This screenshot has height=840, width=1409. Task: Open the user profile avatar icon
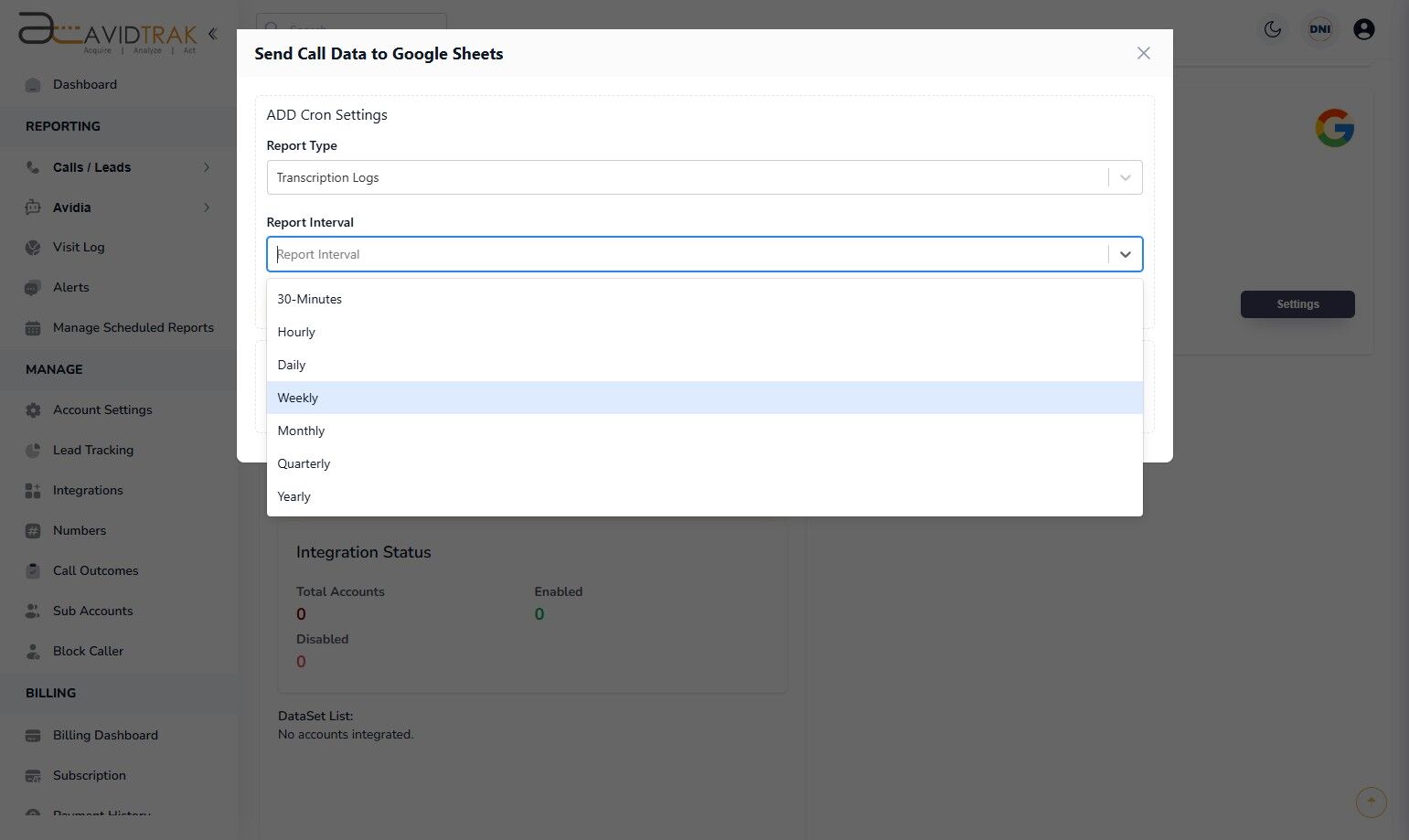pos(1363,29)
